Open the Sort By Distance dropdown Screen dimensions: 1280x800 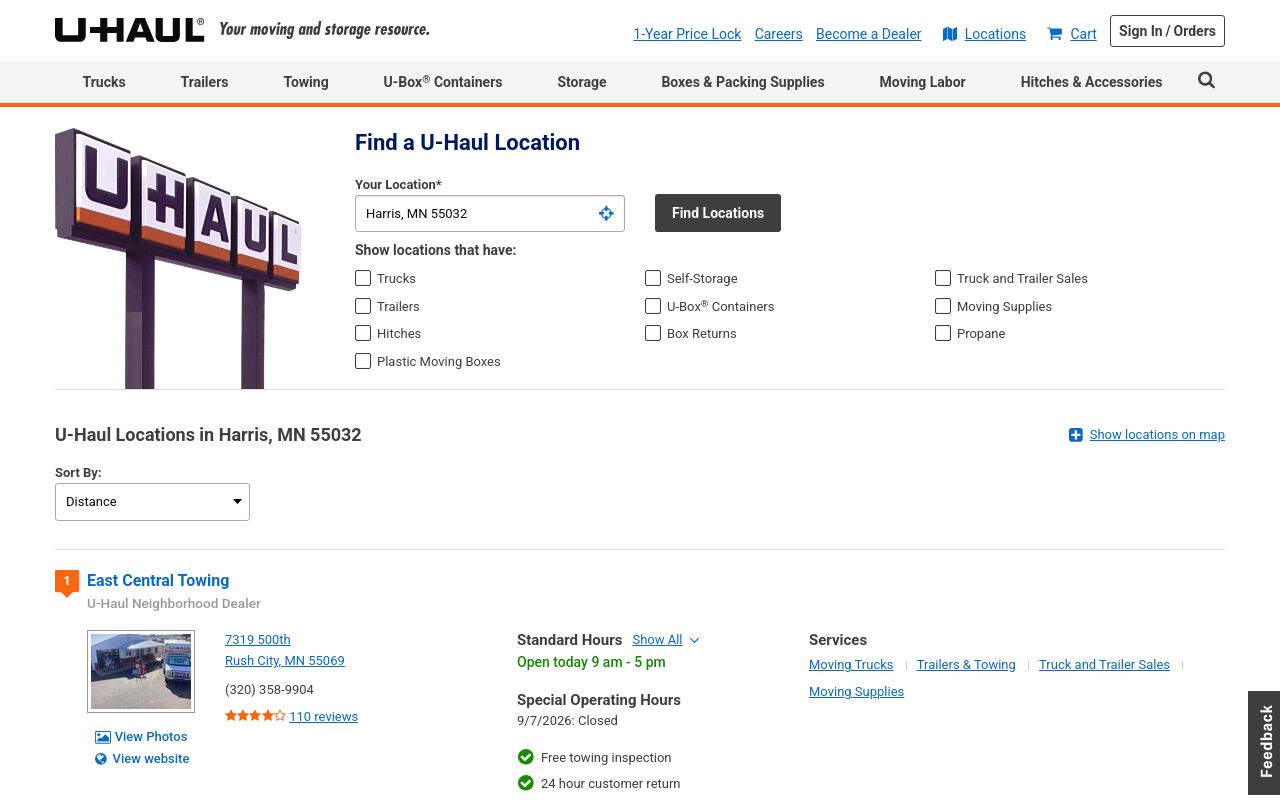click(x=152, y=502)
